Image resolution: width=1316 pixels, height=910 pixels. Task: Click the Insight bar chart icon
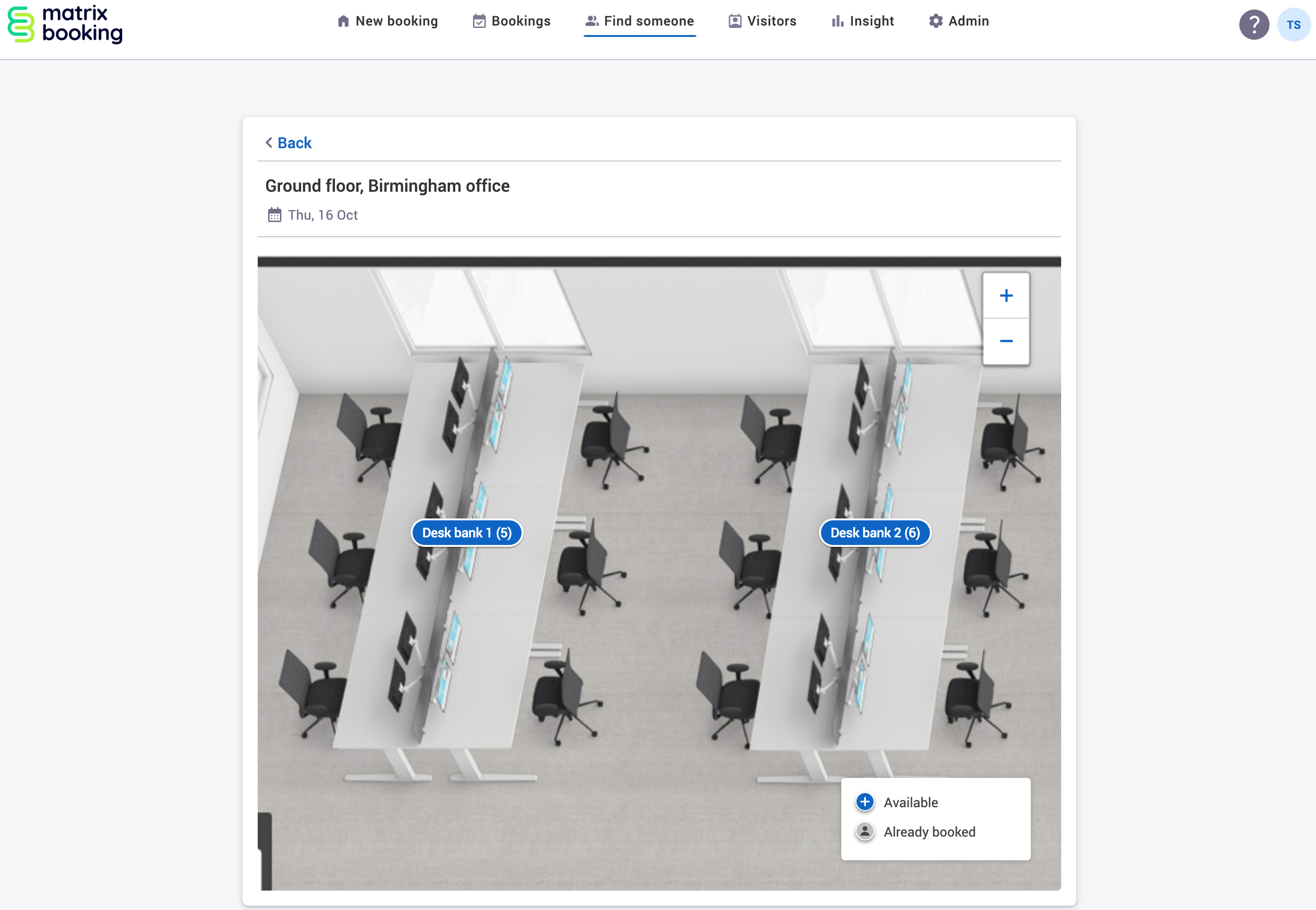pos(837,21)
